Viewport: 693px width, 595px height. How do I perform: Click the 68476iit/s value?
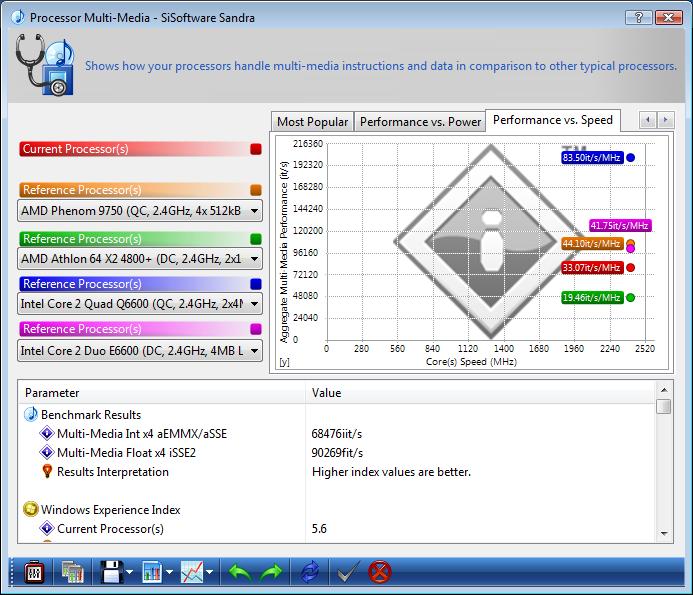(x=337, y=434)
